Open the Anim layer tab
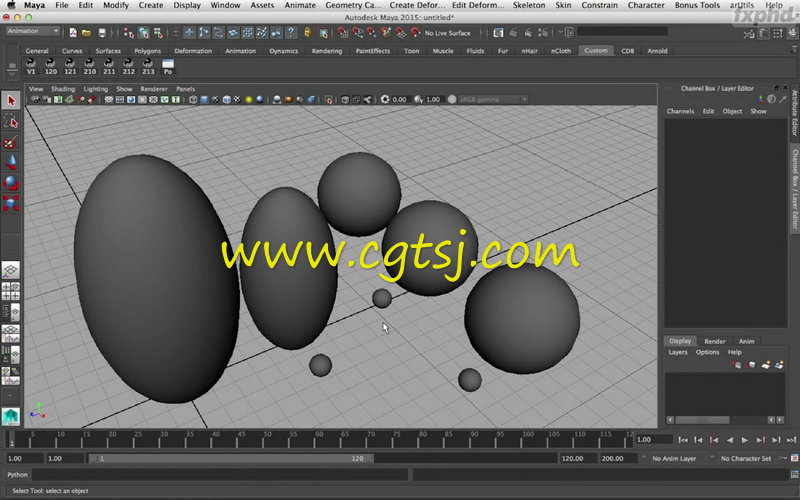800x500 pixels. (746, 341)
